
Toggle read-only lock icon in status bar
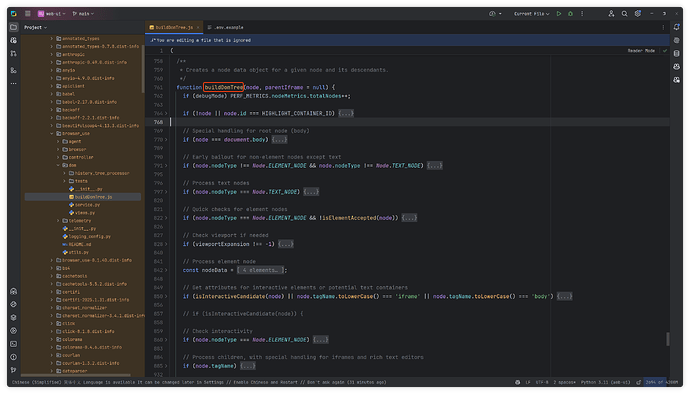639,382
